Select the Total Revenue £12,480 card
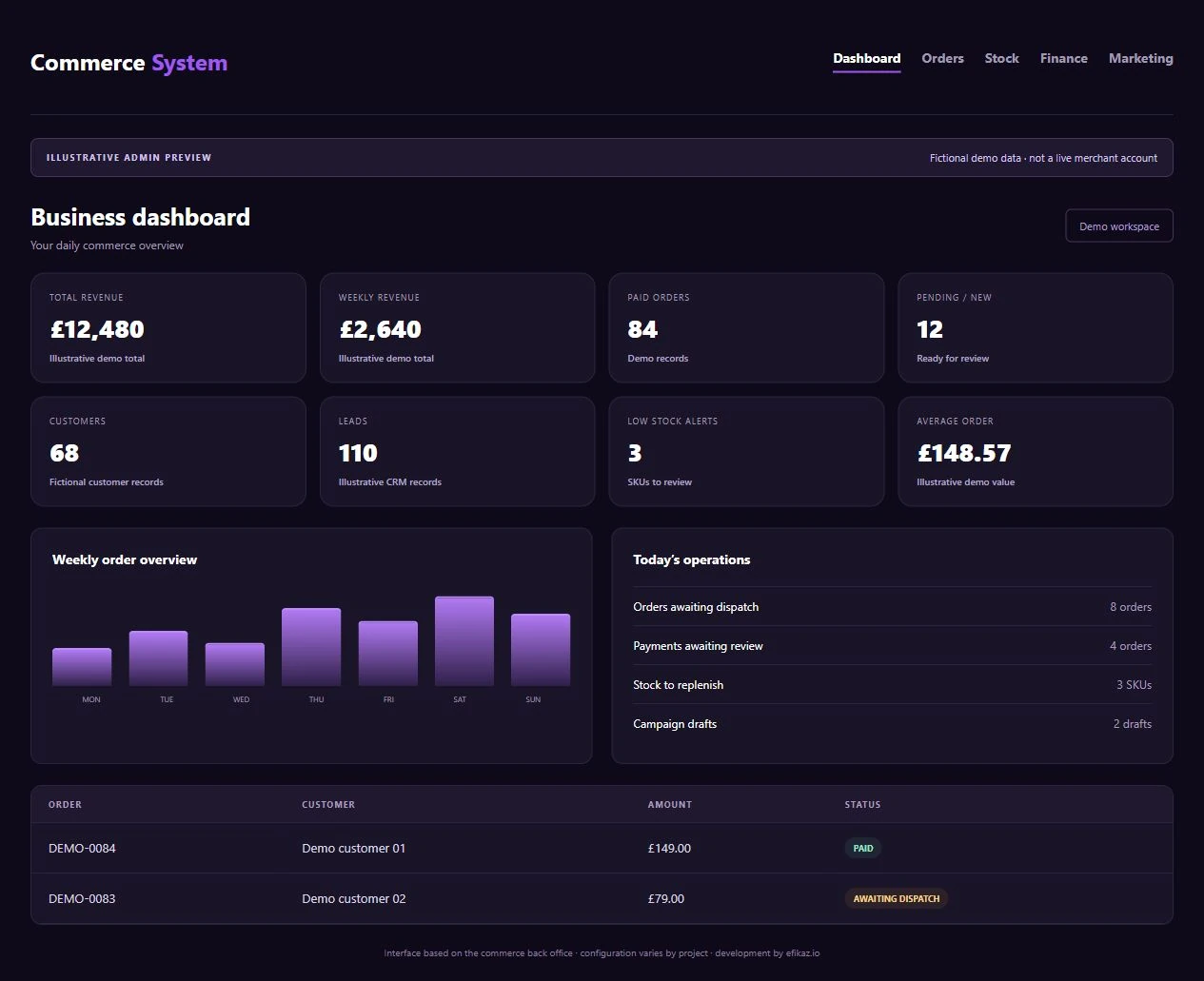The image size is (1204, 981). pyautogui.click(x=168, y=328)
